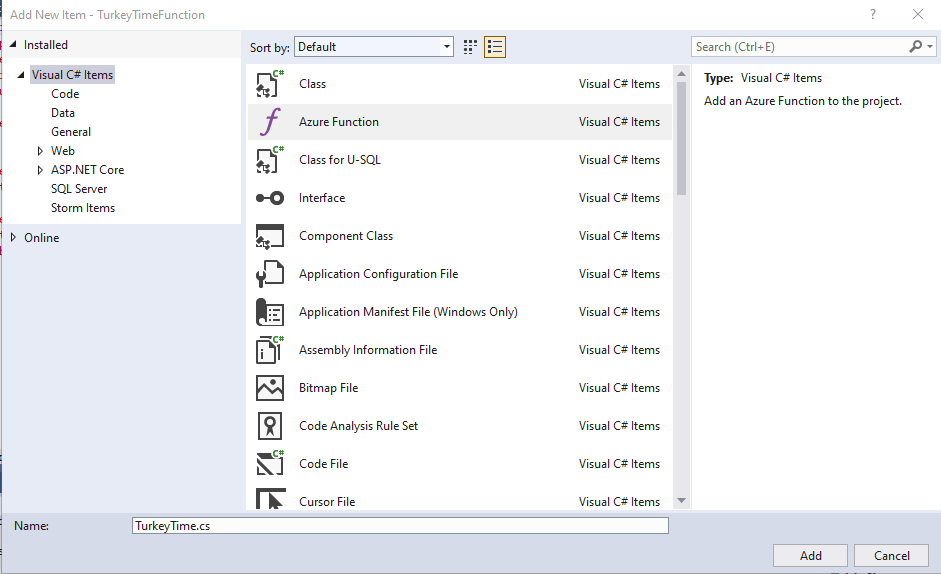Pick the Code Analysis Rule Set icon
This screenshot has height=574, width=941.
[x=269, y=426]
